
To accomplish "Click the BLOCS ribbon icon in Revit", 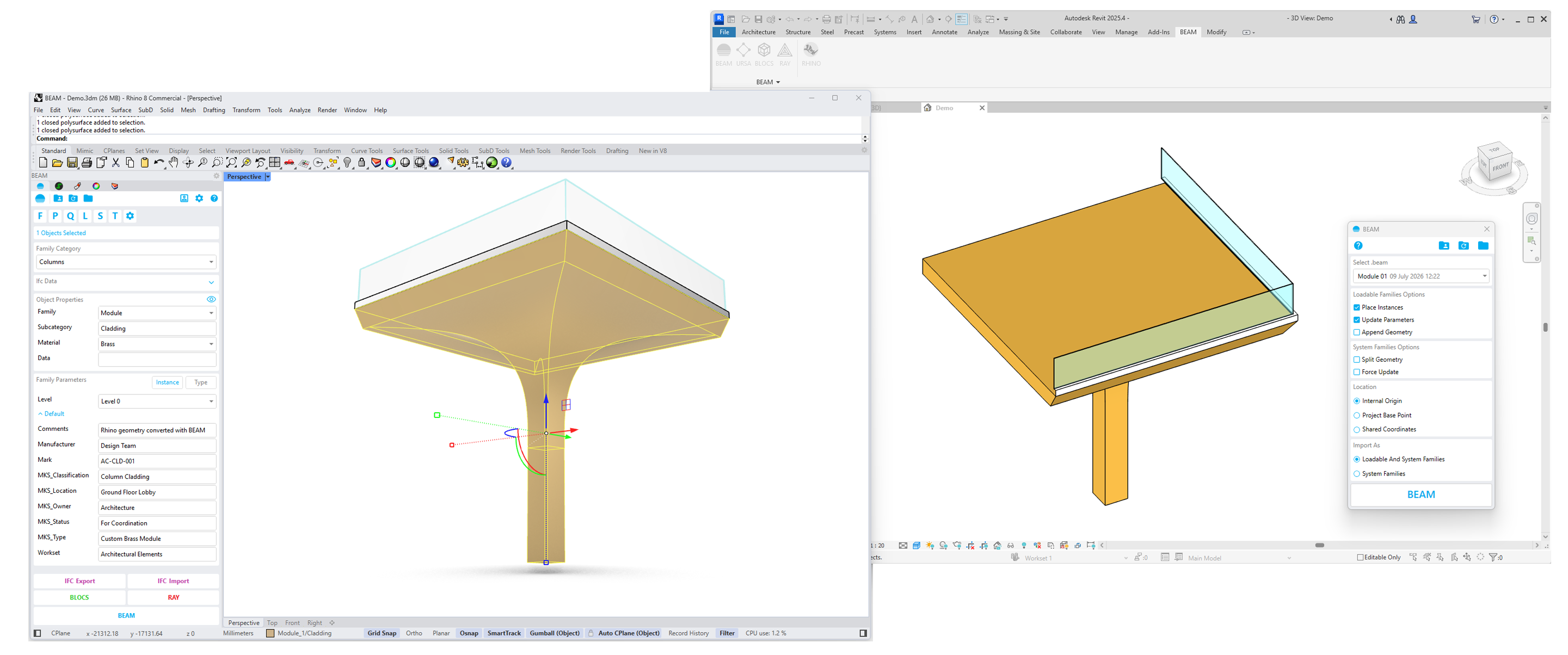I will coord(764,54).
